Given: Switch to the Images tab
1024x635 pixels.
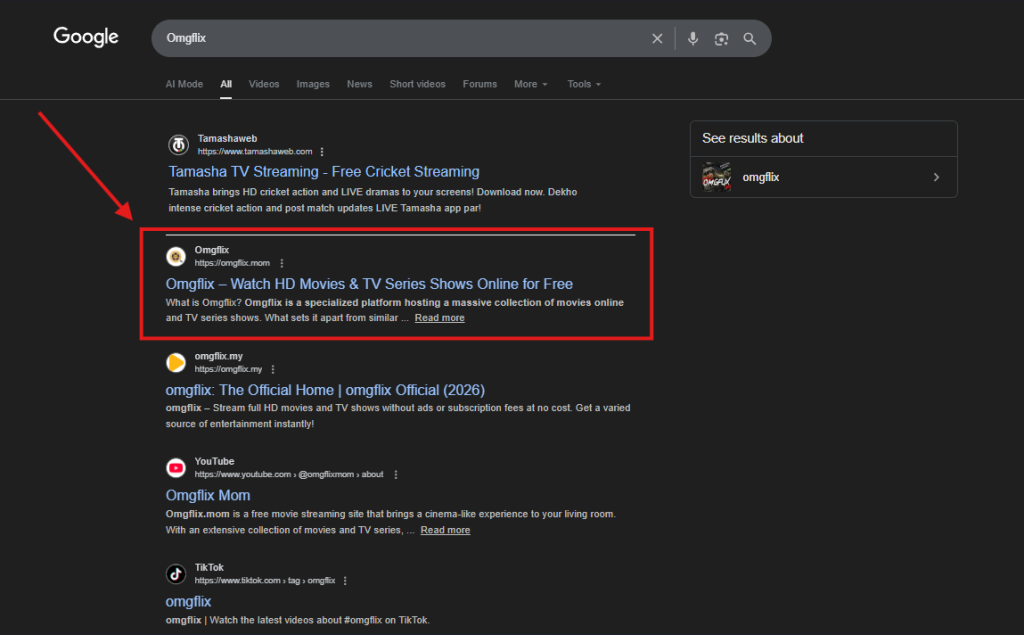Looking at the screenshot, I should pos(313,84).
